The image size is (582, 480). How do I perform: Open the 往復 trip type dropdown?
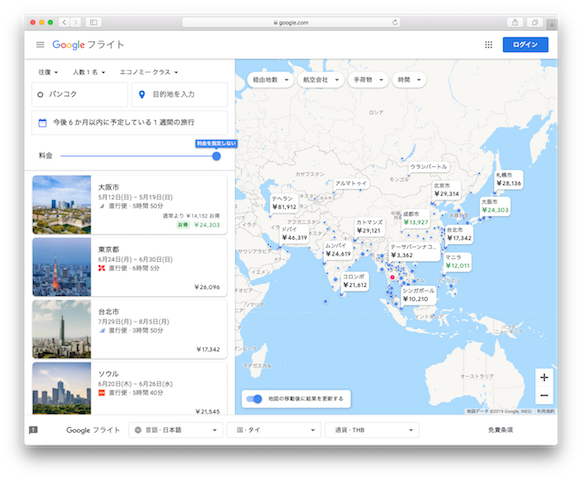click(48, 72)
